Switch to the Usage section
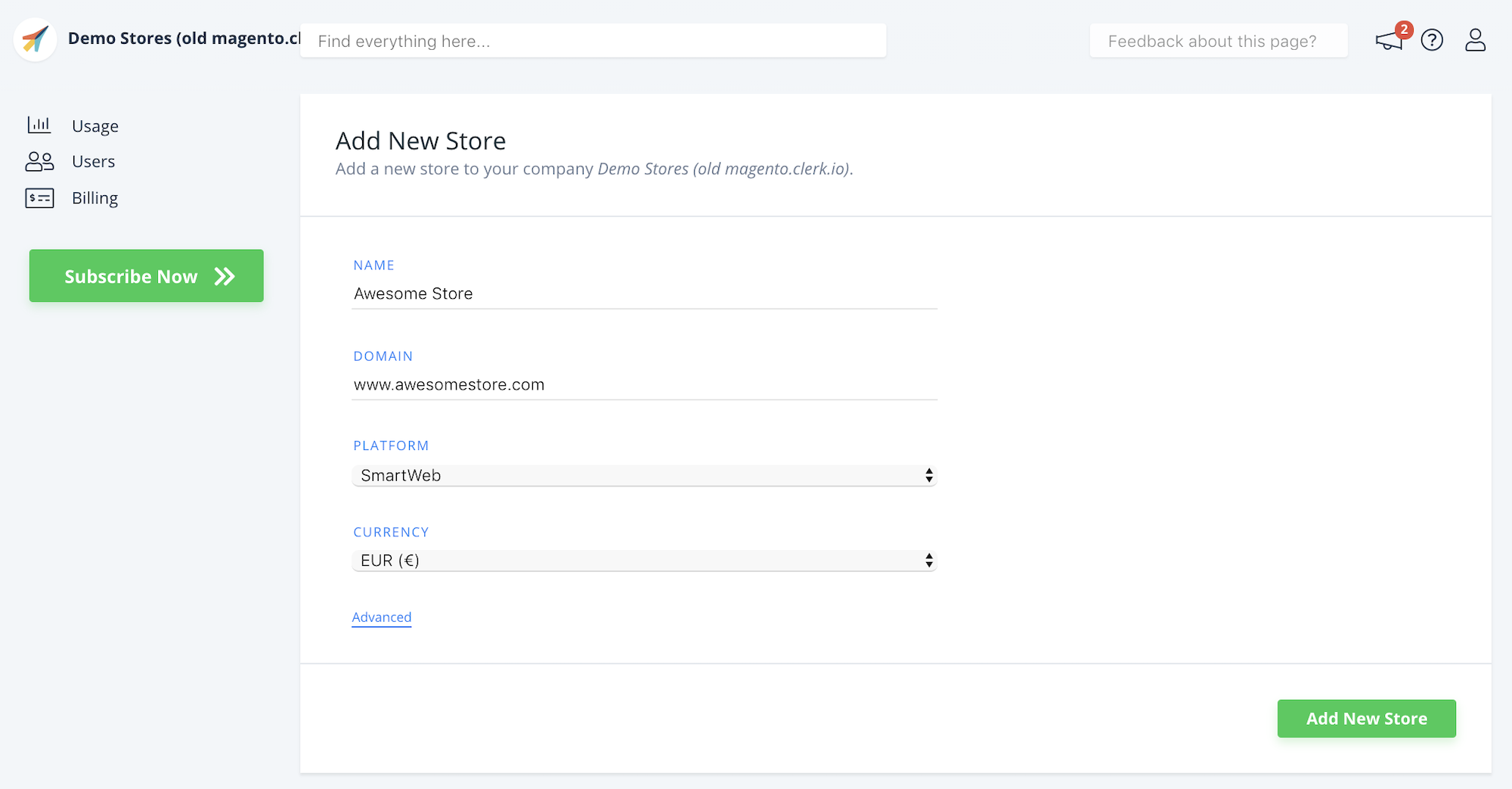The width and height of the screenshot is (1512, 789). tap(94, 126)
